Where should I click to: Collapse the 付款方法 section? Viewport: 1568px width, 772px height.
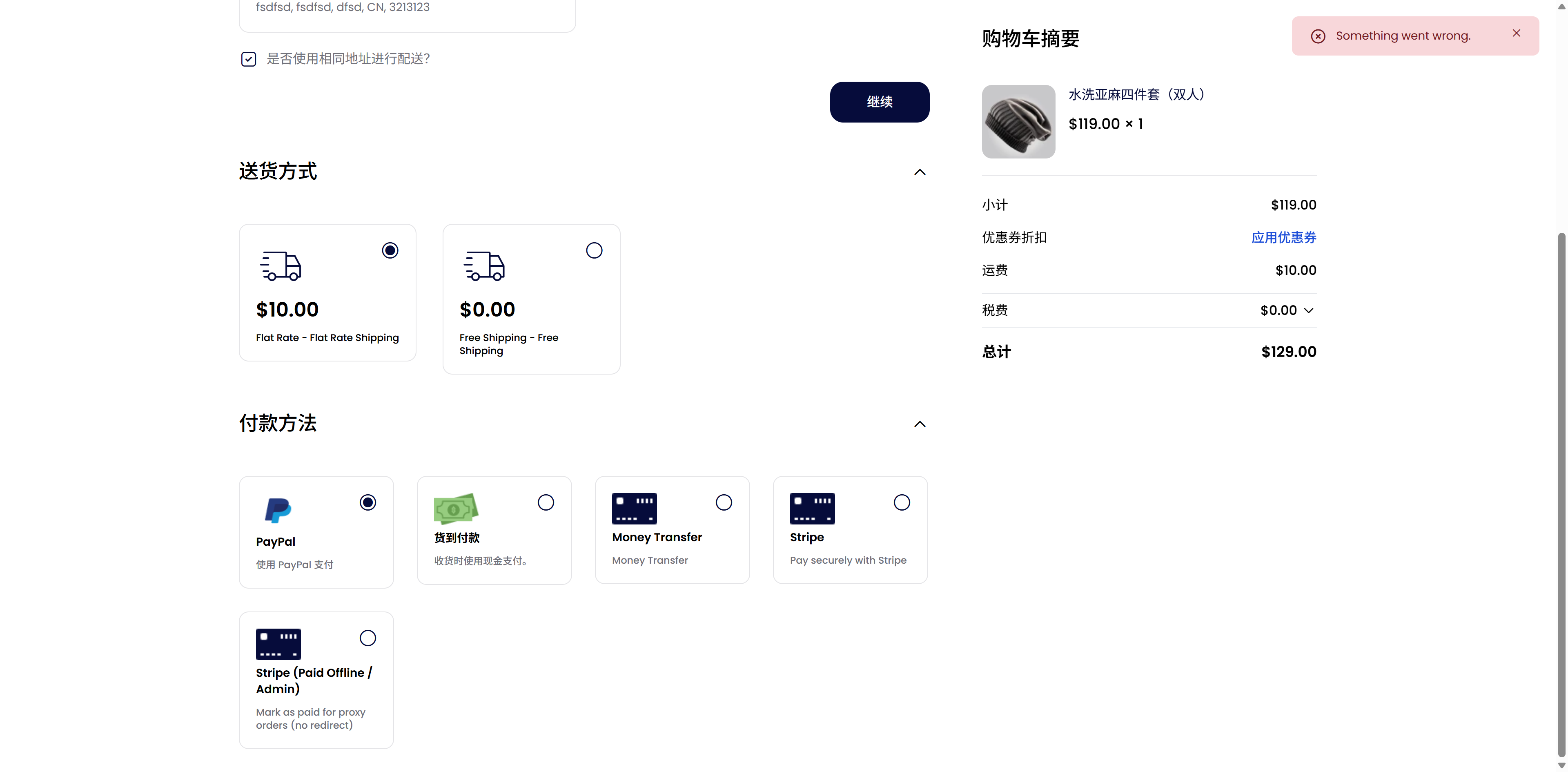pos(920,424)
